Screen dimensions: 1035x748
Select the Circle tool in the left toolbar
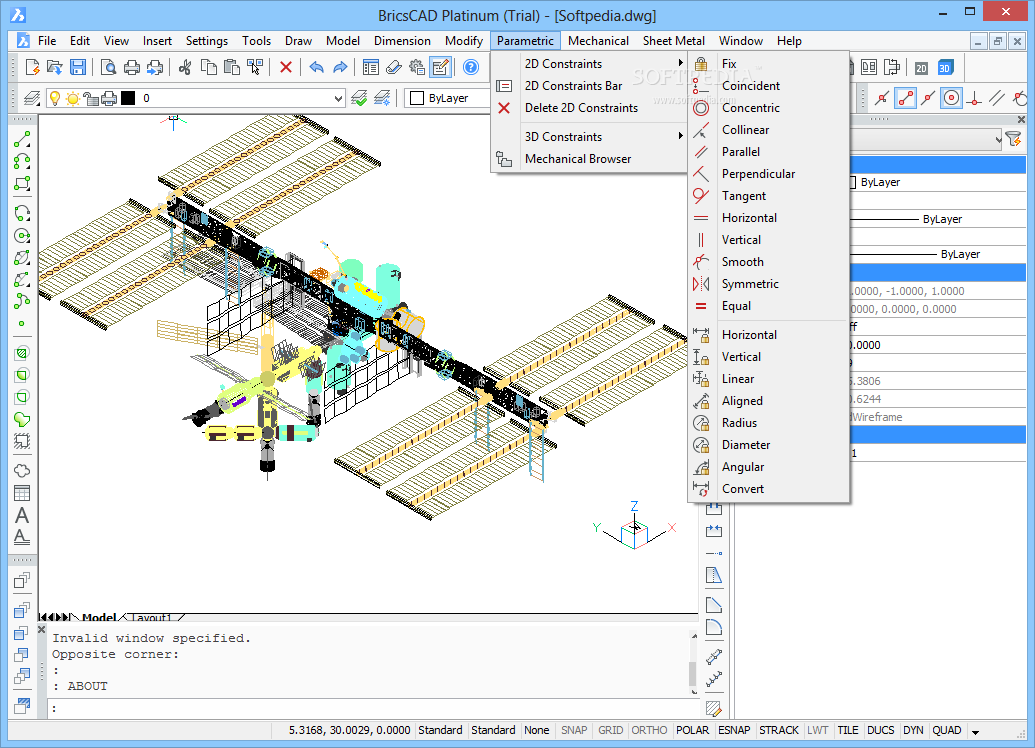tap(22, 236)
